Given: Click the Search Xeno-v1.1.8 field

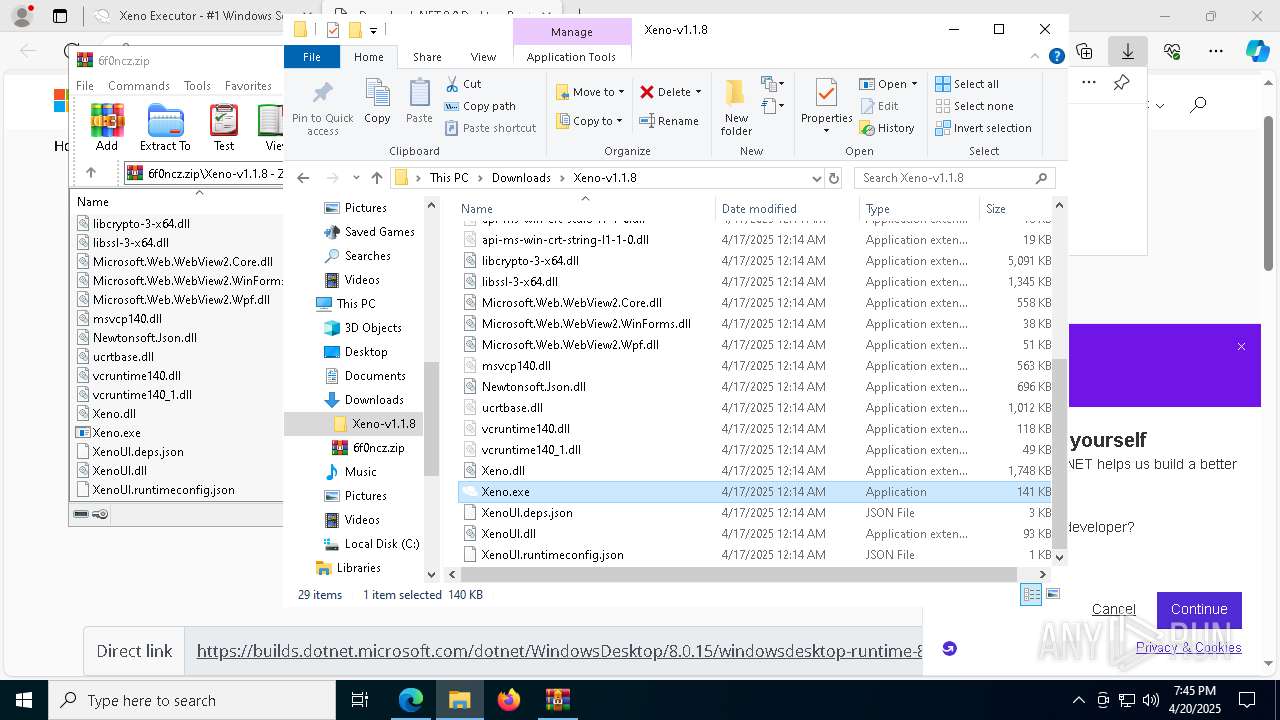Looking at the screenshot, I should pos(955,178).
